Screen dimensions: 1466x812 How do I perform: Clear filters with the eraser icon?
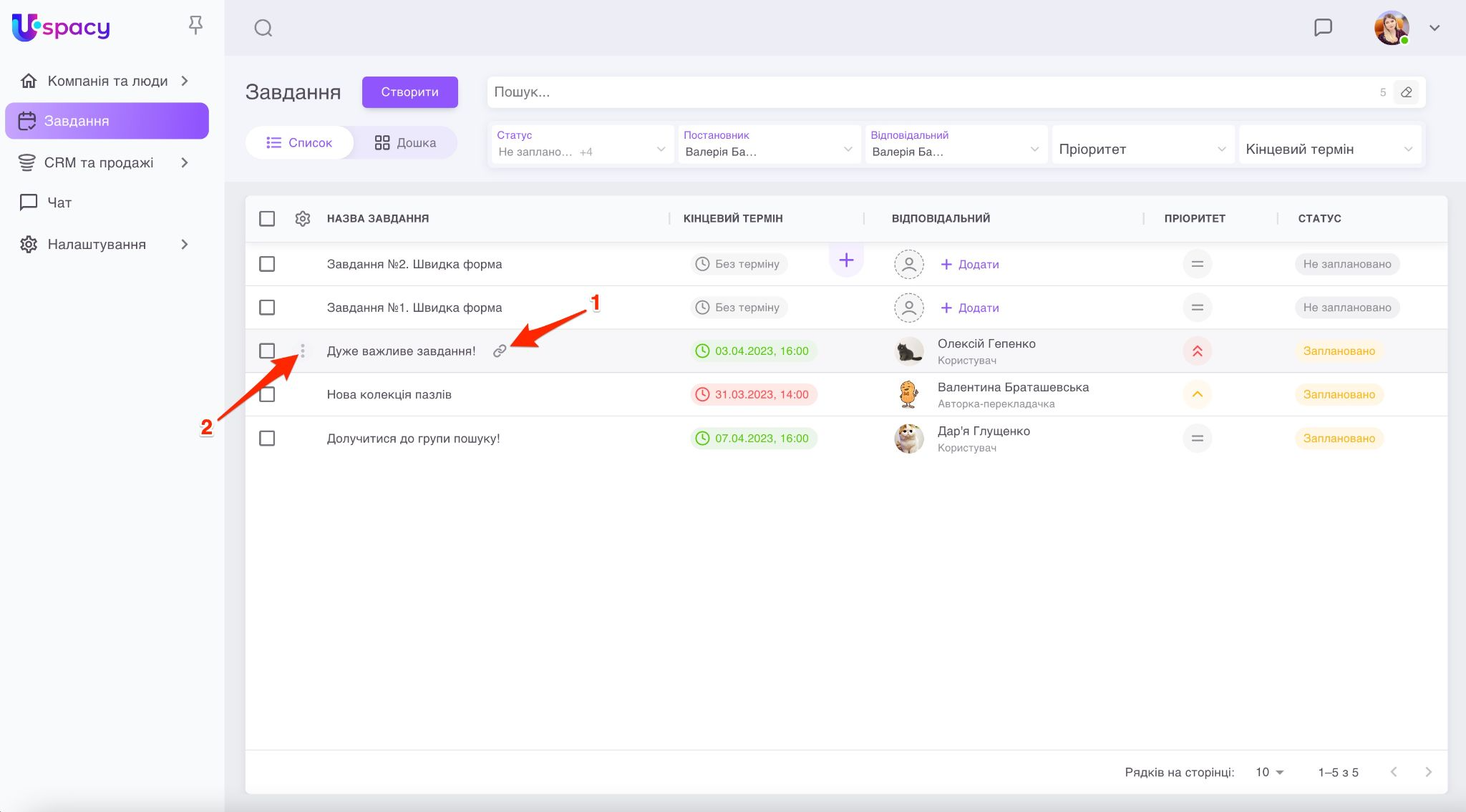pos(1406,92)
